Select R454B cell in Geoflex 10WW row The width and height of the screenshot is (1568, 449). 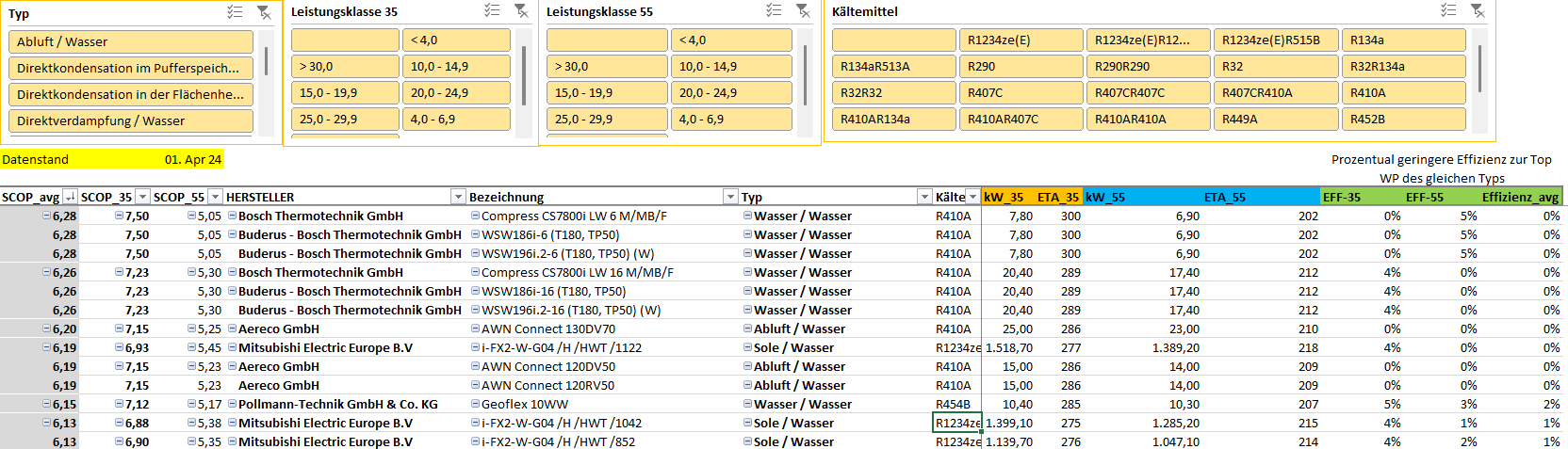tap(957, 404)
